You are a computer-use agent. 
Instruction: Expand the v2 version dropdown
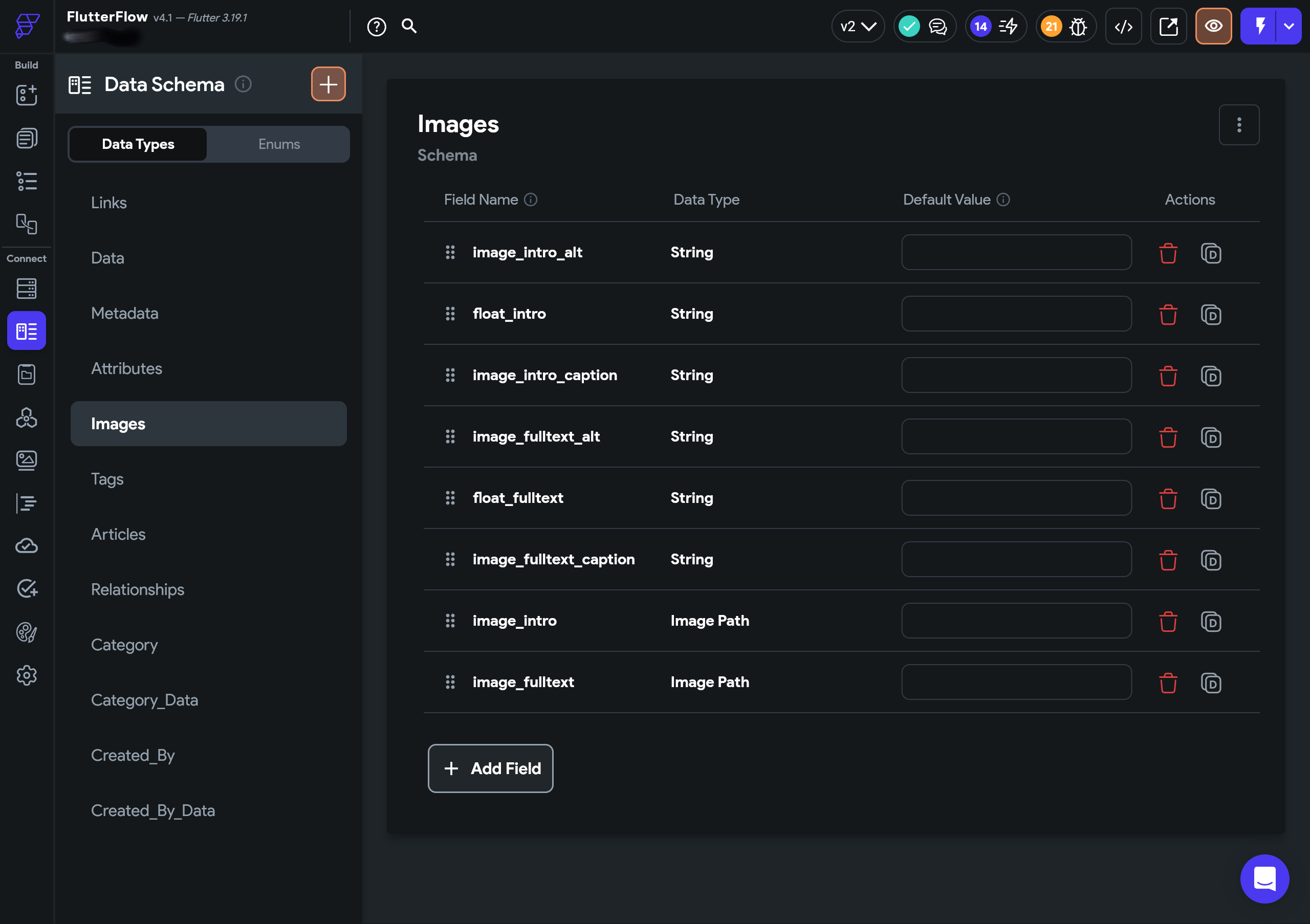[x=858, y=26]
